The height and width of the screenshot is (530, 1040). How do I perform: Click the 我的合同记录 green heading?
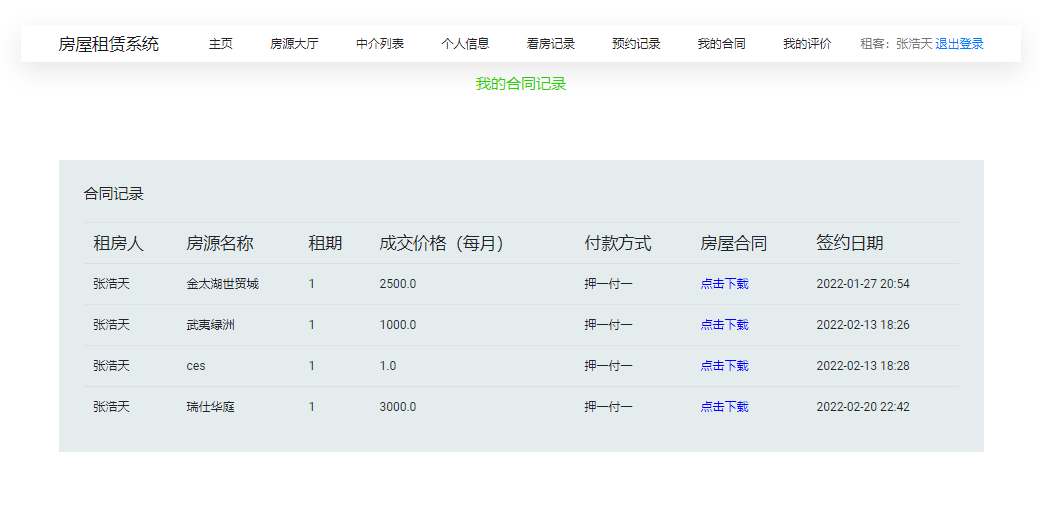(x=521, y=84)
